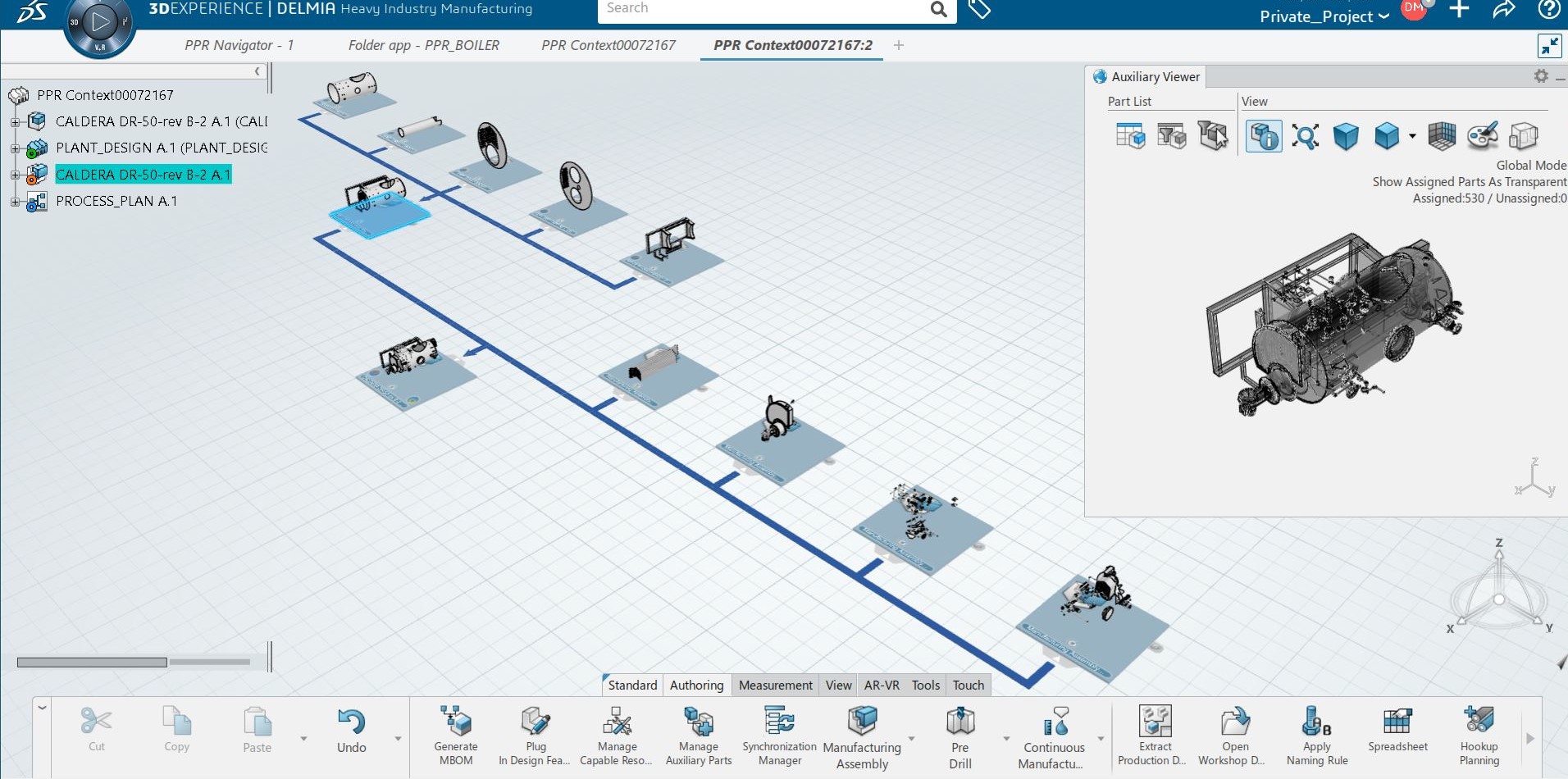This screenshot has height=779, width=1568.
Task: Open Manufacturing Assembly dropdown arrow
Action: pos(911,739)
